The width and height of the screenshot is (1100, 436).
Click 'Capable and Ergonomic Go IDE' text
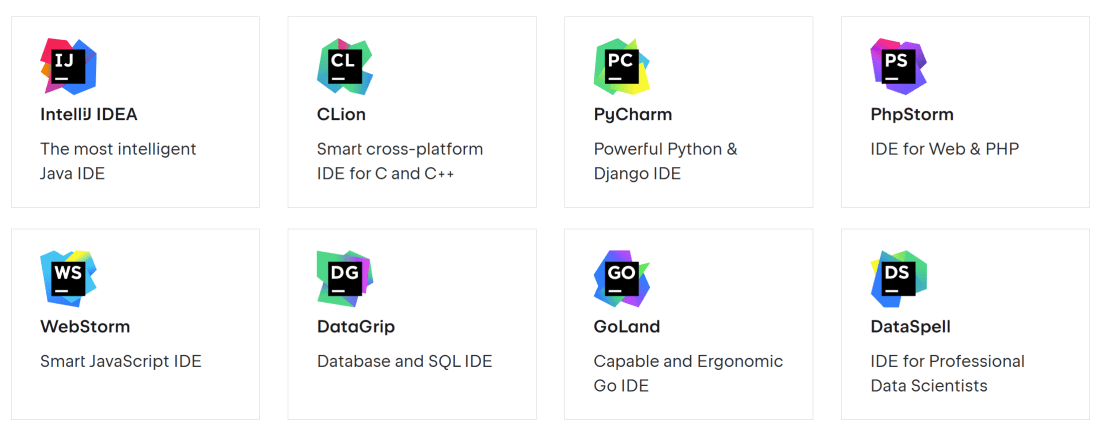pos(688,373)
